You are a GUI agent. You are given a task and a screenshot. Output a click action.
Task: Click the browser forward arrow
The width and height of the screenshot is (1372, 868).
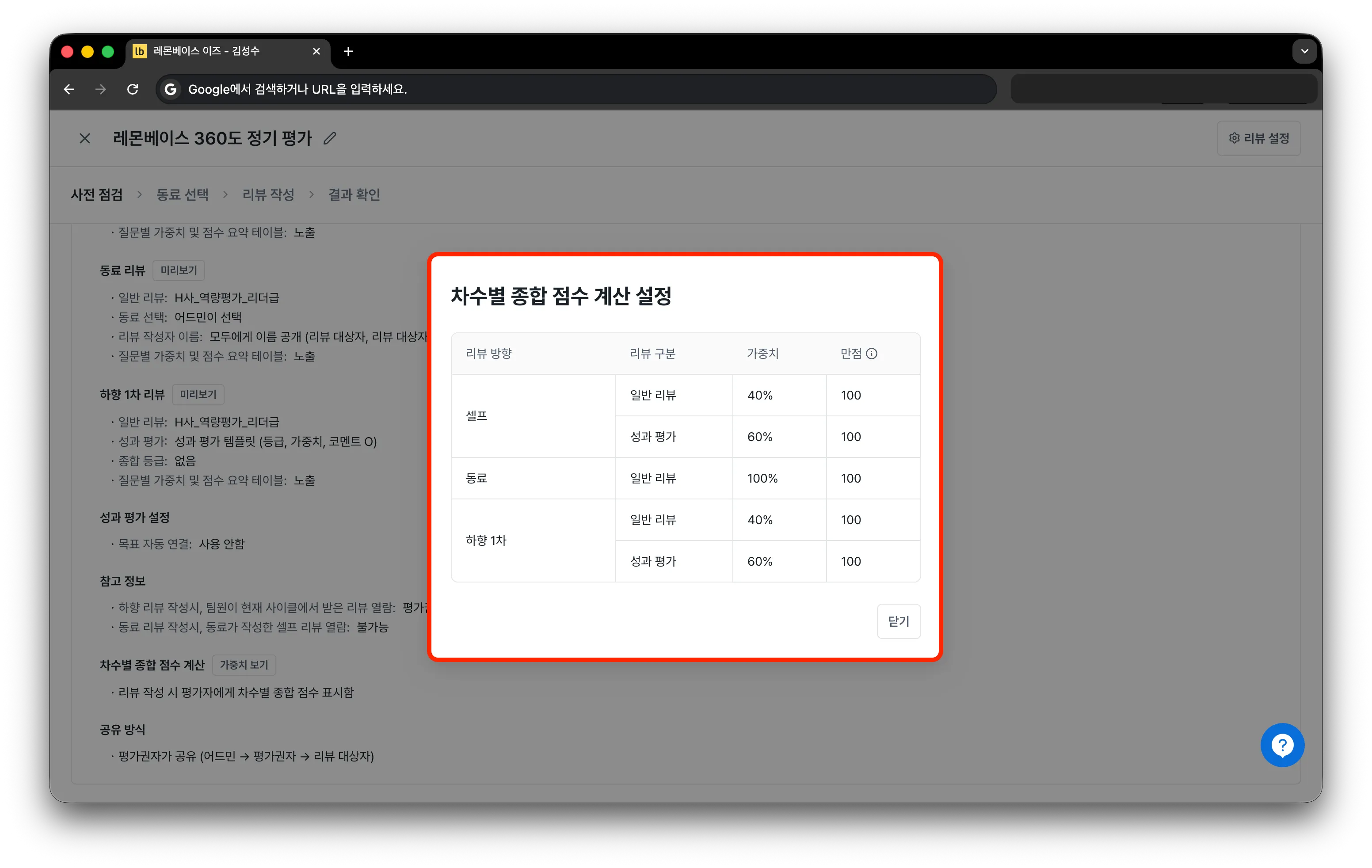[x=101, y=89]
